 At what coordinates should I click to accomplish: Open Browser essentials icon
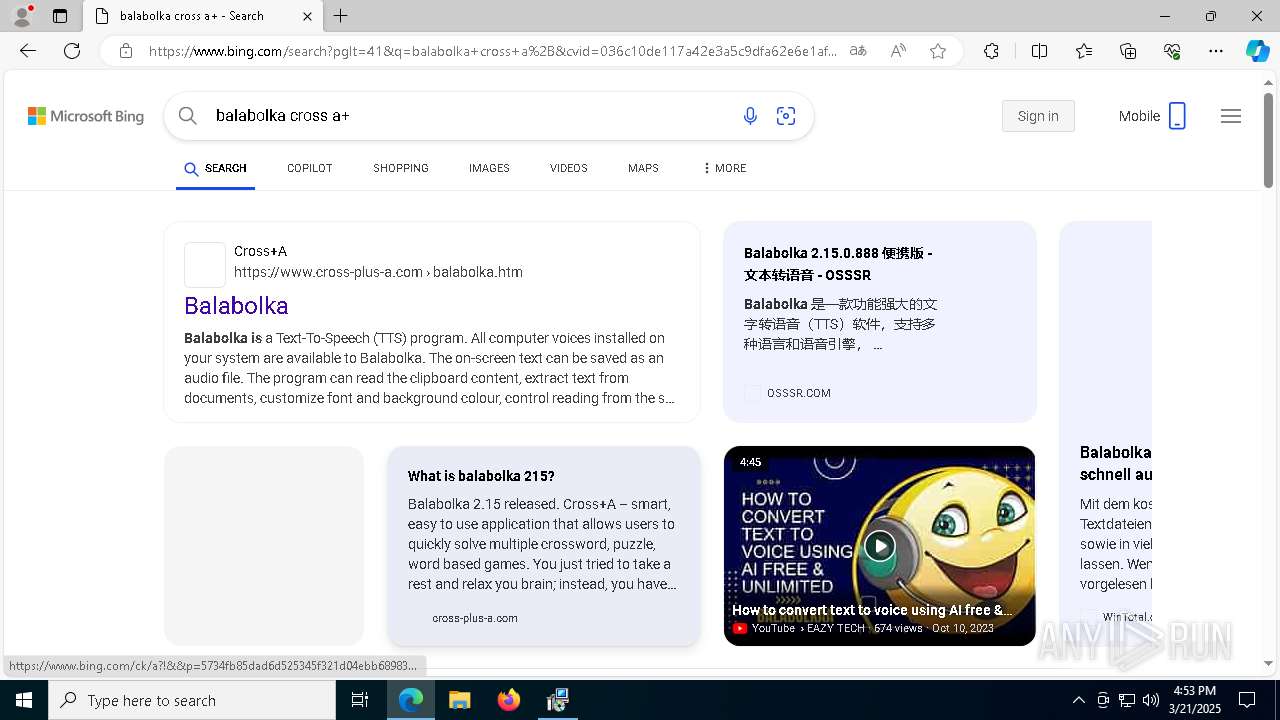[1172, 51]
